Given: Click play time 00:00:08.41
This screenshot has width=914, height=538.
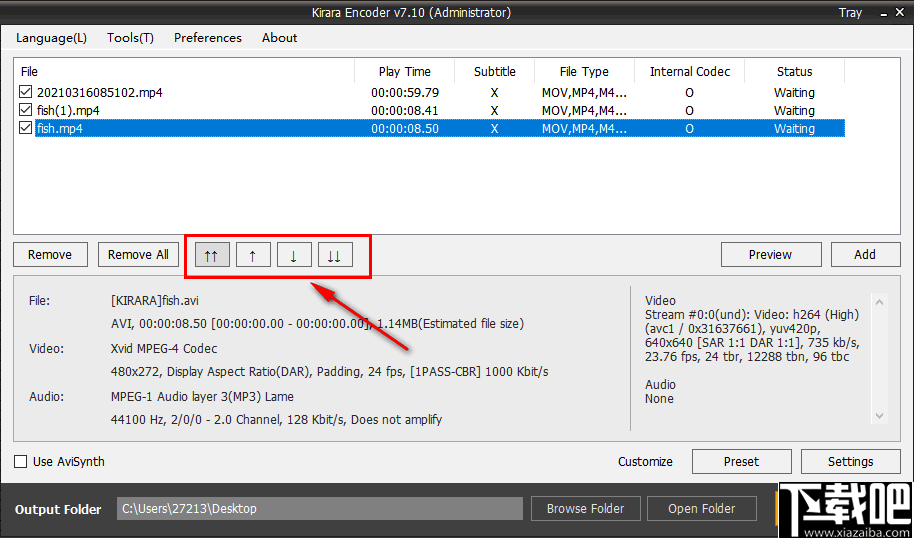Looking at the screenshot, I should point(405,110).
